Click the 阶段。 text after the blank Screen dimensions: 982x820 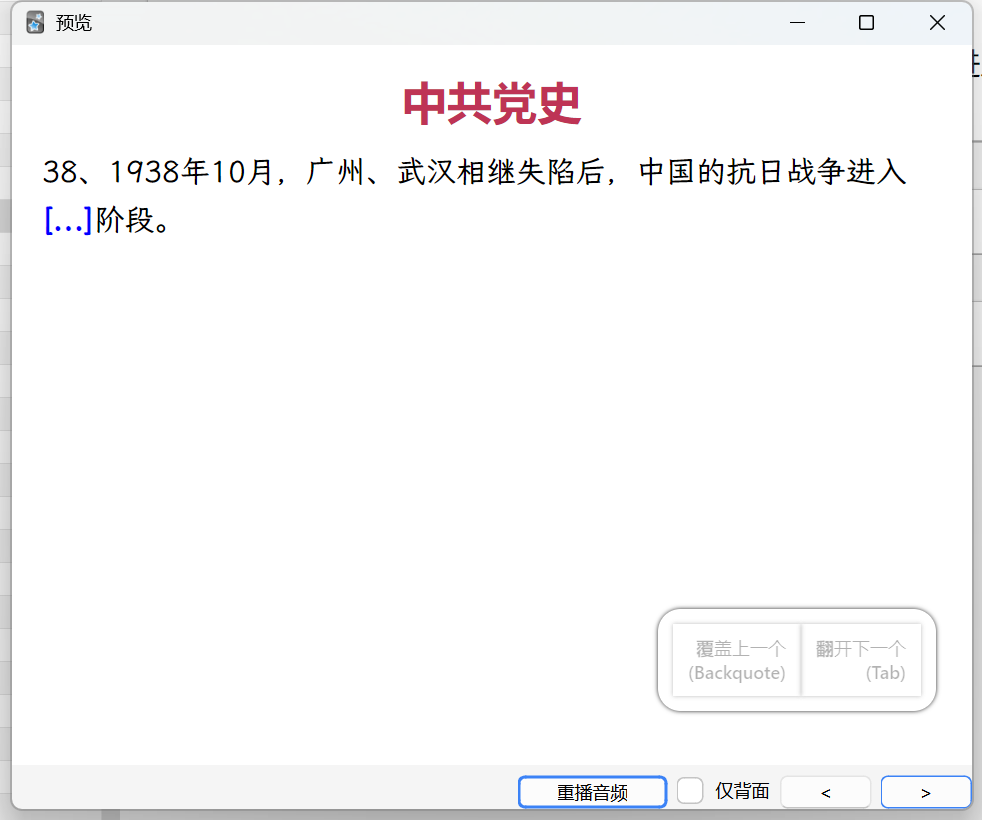pos(132,221)
